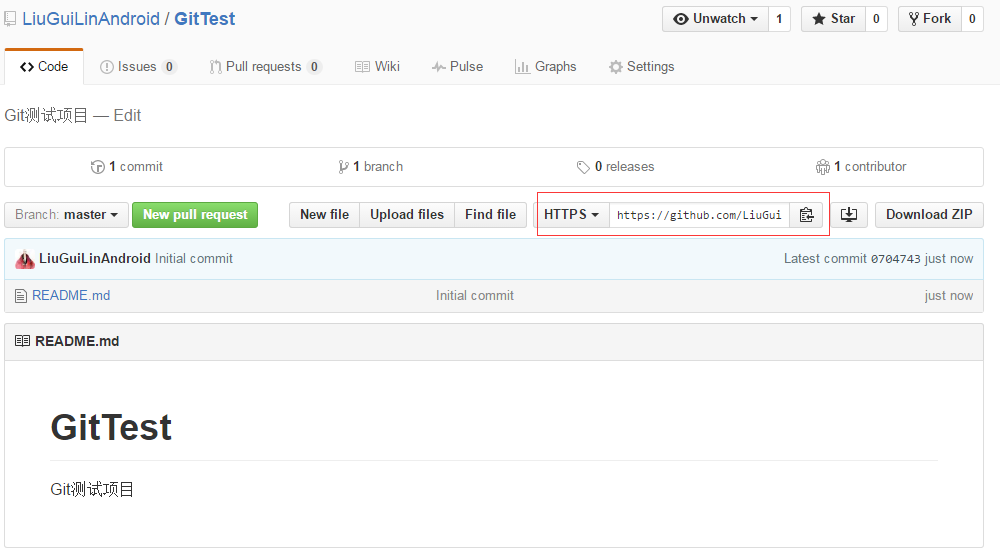Click the Git测试项目 text in README body

pos(92,490)
